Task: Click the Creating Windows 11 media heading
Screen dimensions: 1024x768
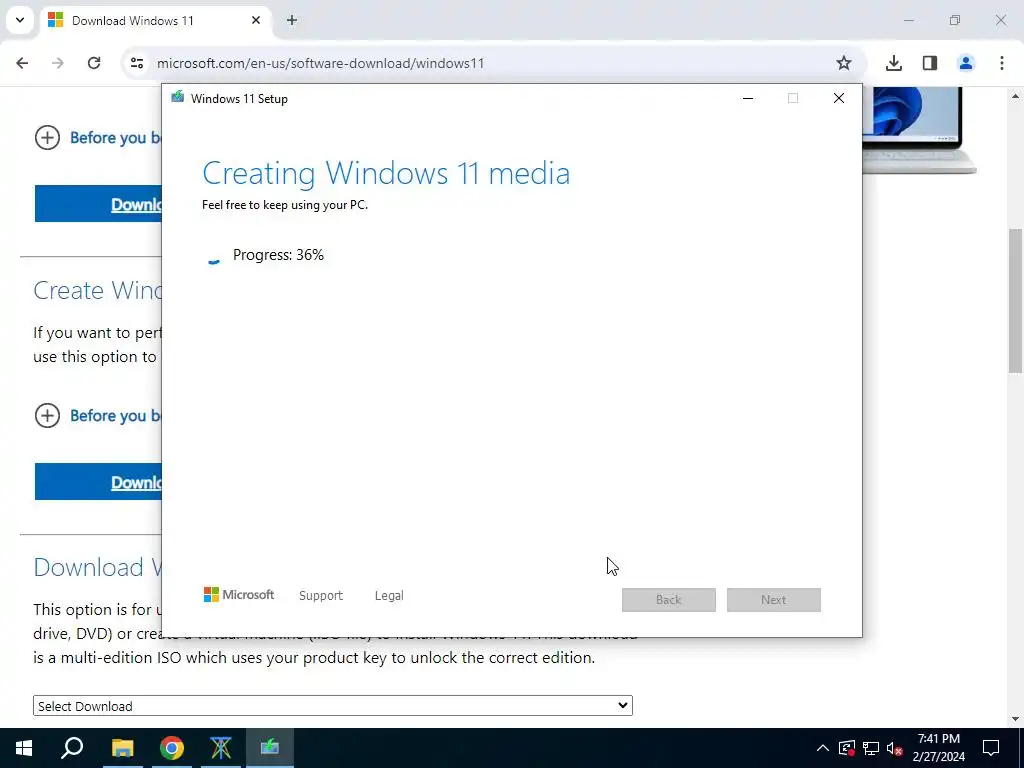Action: [x=386, y=173]
